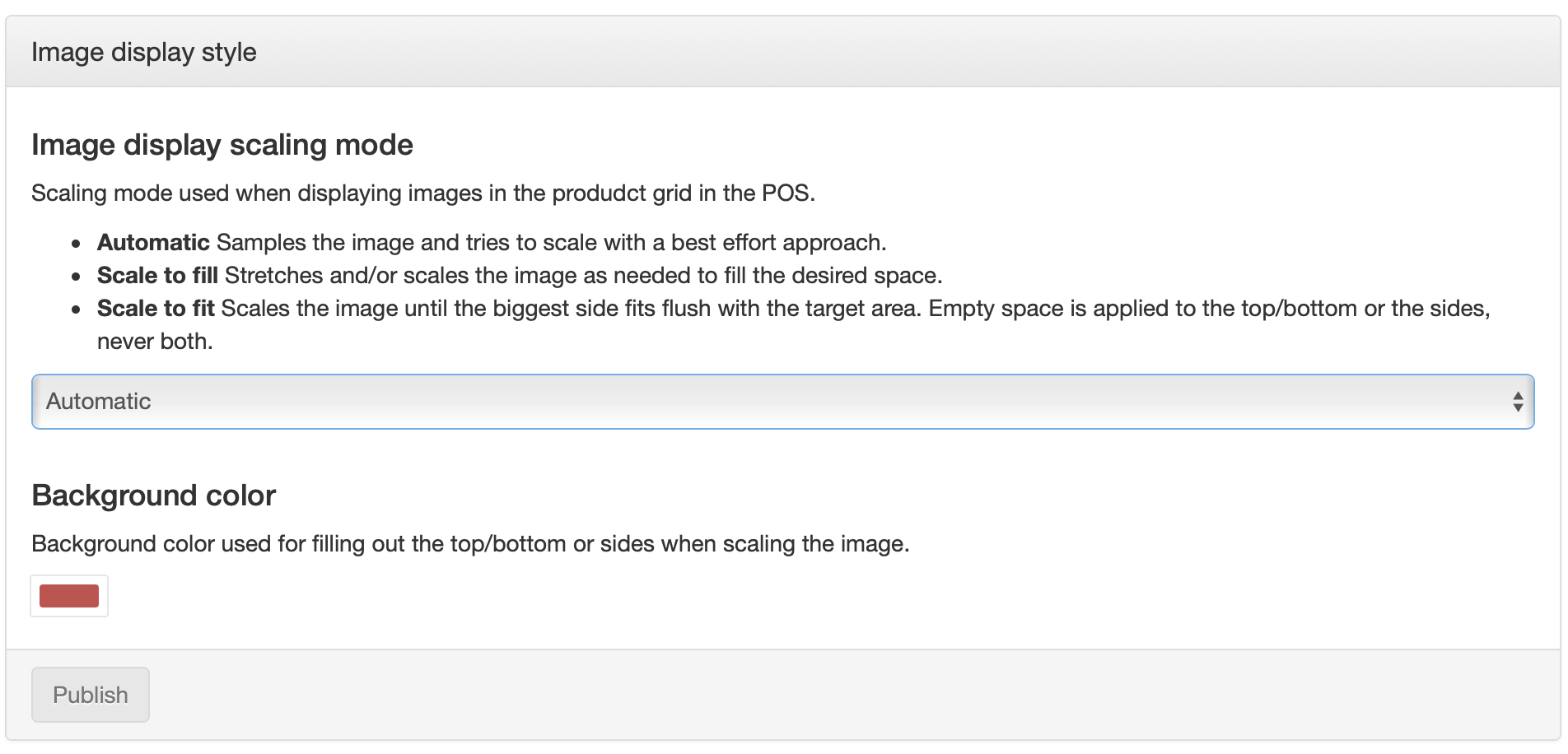Click the "Background color" section heading
1568x754 pixels.
[x=154, y=496]
